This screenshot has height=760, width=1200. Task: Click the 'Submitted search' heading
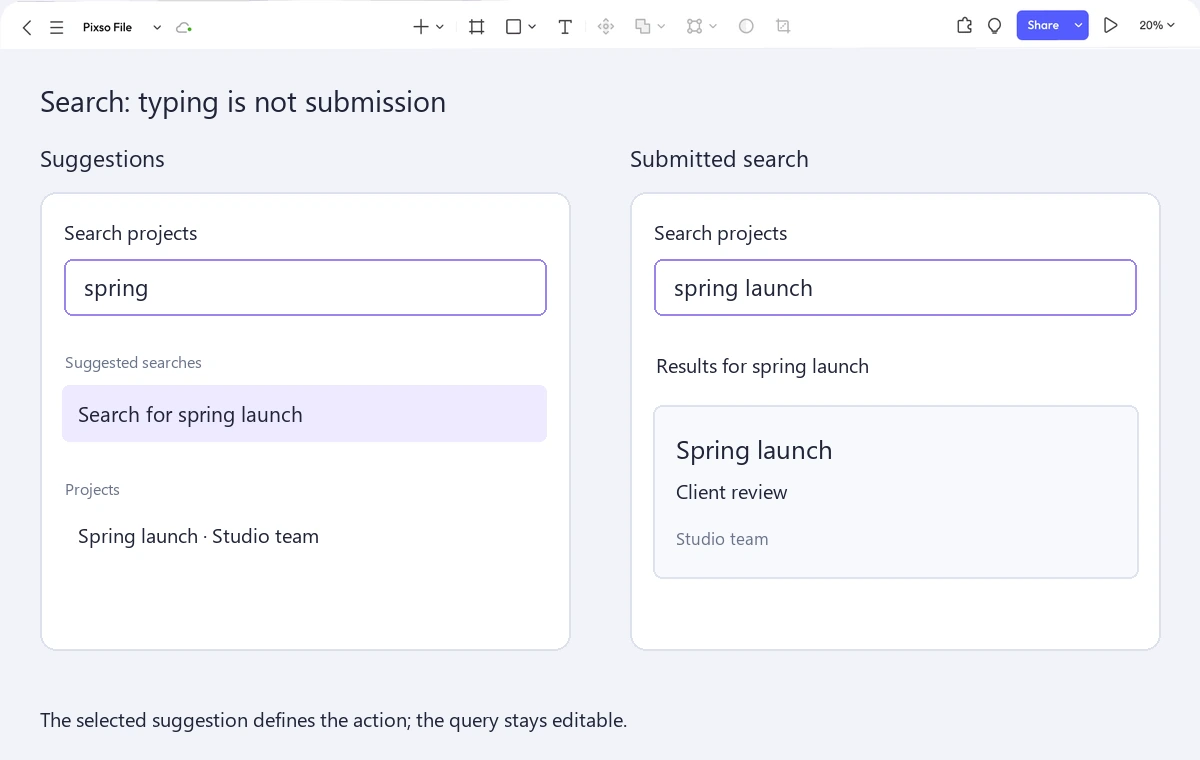click(719, 159)
